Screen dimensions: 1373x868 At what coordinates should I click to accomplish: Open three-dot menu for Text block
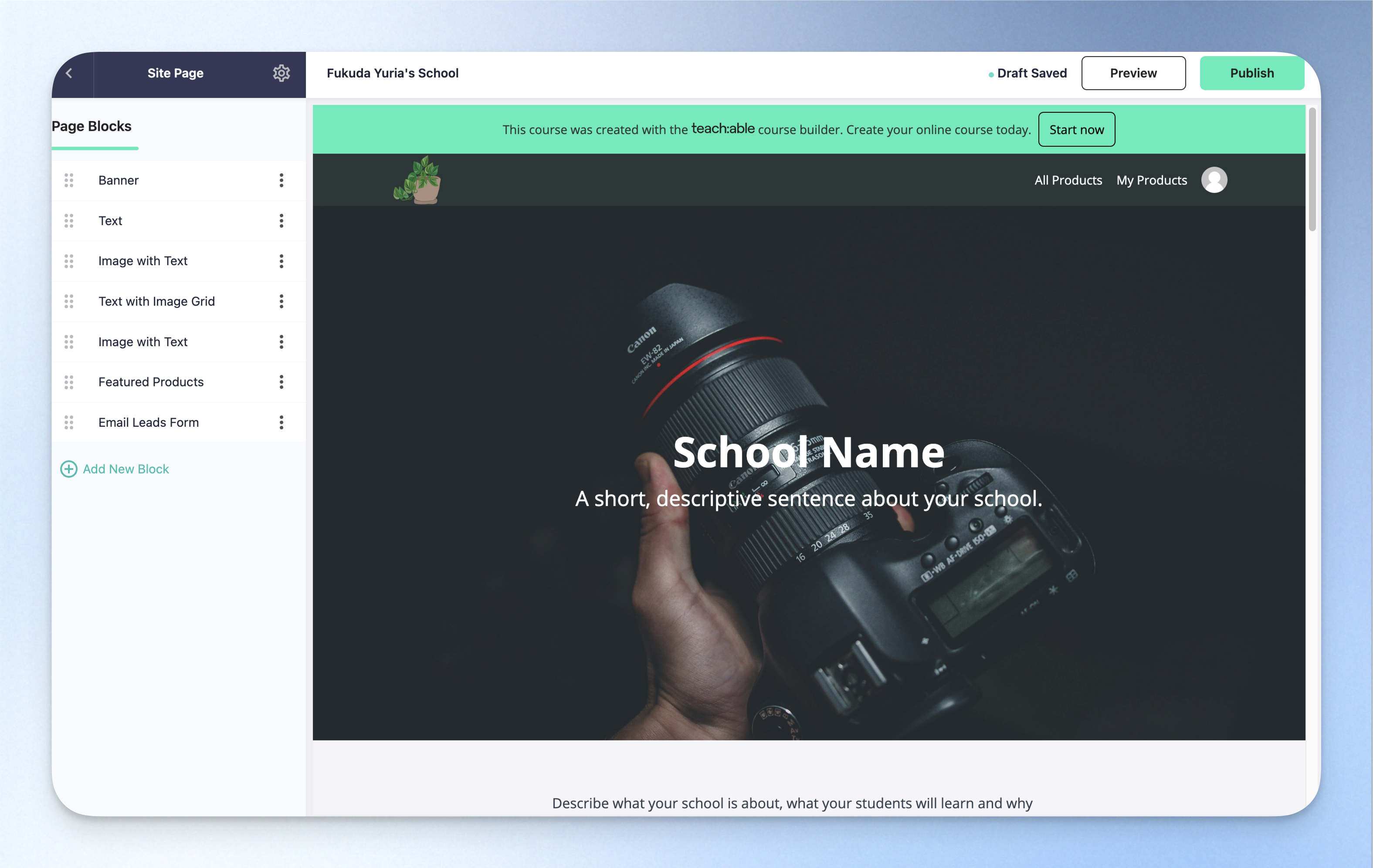click(281, 221)
